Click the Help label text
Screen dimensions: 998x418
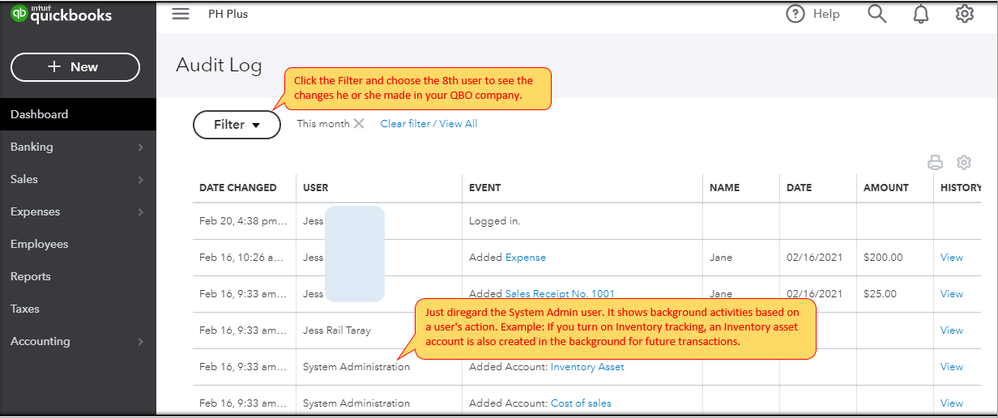coord(827,14)
